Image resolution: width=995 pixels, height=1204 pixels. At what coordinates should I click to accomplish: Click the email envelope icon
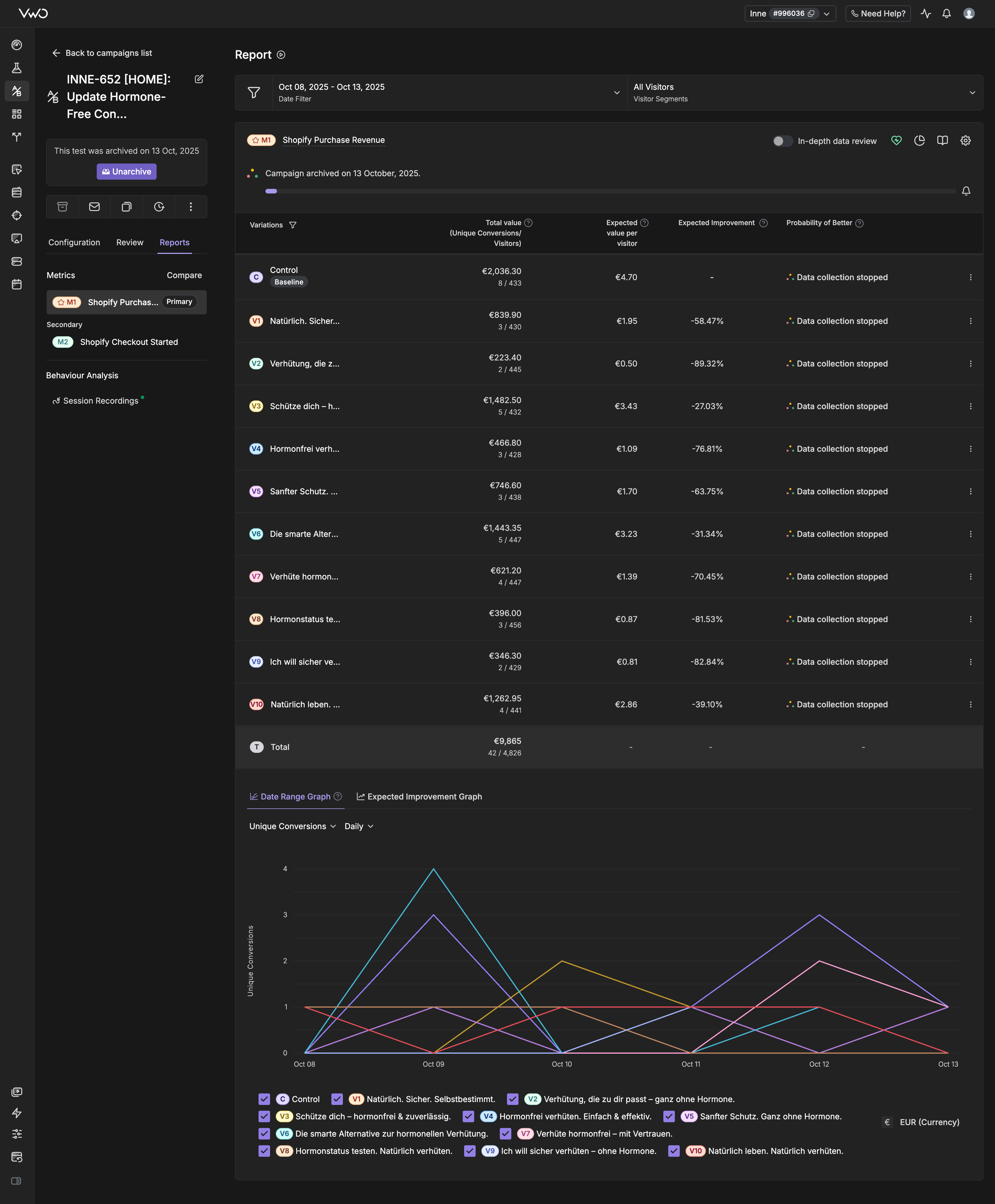(x=94, y=207)
